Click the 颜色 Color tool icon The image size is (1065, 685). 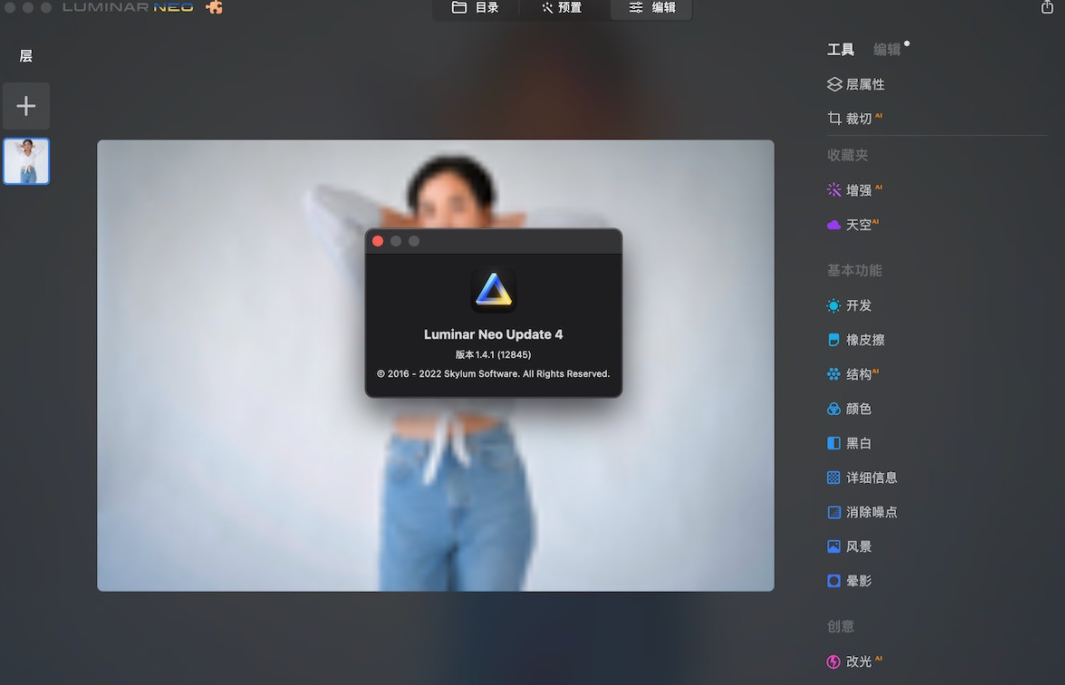(x=833, y=409)
